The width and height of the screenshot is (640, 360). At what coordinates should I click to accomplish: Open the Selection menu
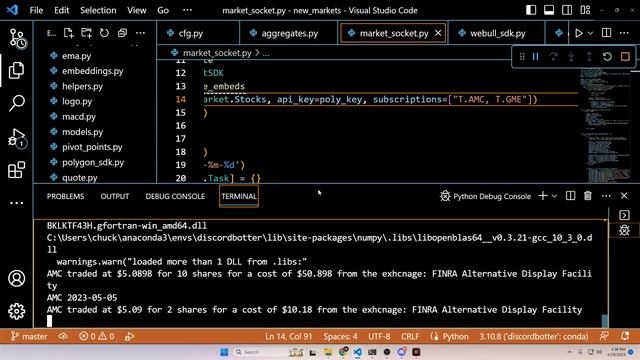pyautogui.click(x=98, y=10)
